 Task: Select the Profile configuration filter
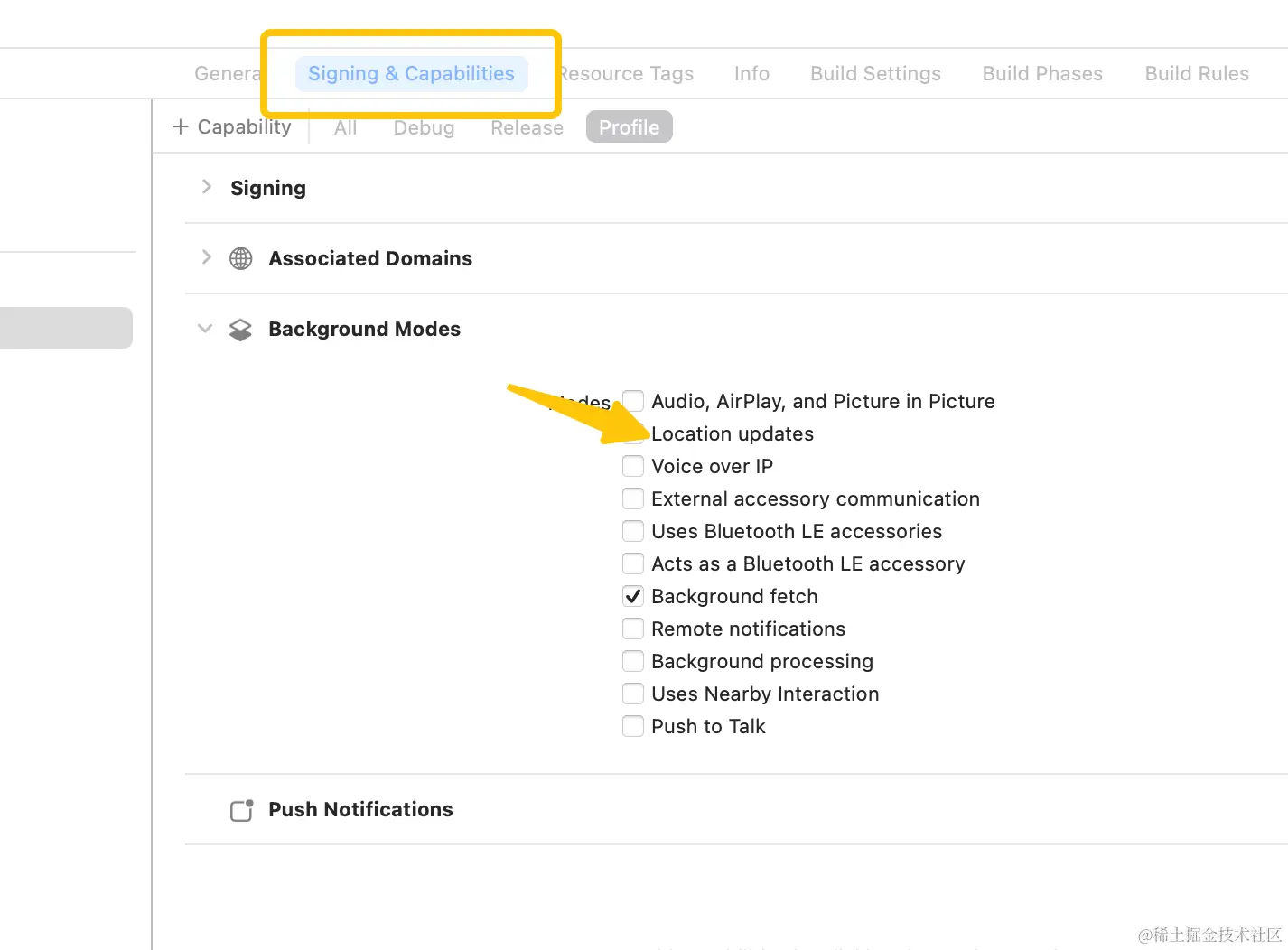[629, 127]
